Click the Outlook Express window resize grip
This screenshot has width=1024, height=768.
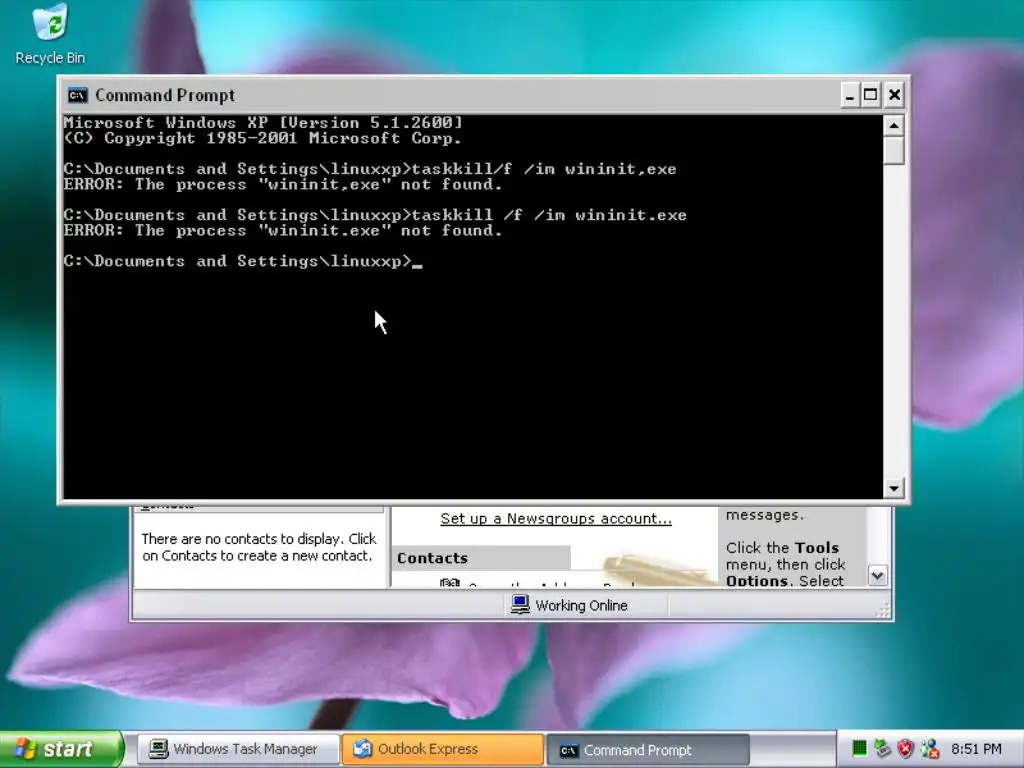pyautogui.click(x=884, y=611)
